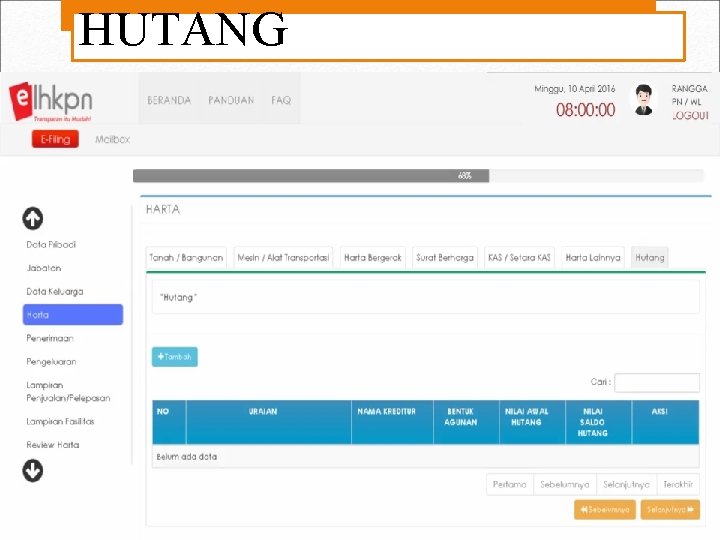Click the user avatar icon
720x540 pixels.
644,100
